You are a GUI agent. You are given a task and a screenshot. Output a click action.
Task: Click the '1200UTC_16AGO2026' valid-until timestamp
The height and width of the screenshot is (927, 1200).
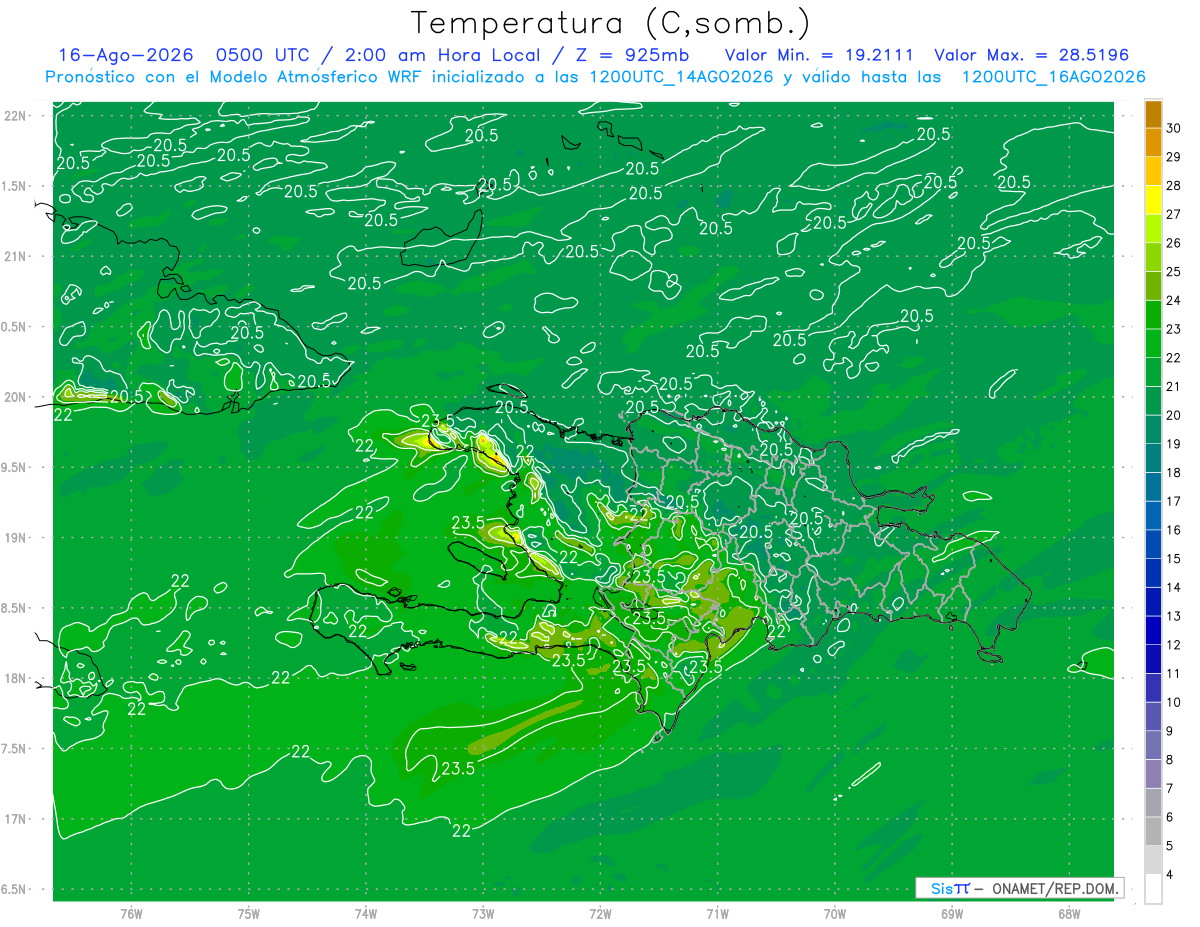click(x=1053, y=77)
